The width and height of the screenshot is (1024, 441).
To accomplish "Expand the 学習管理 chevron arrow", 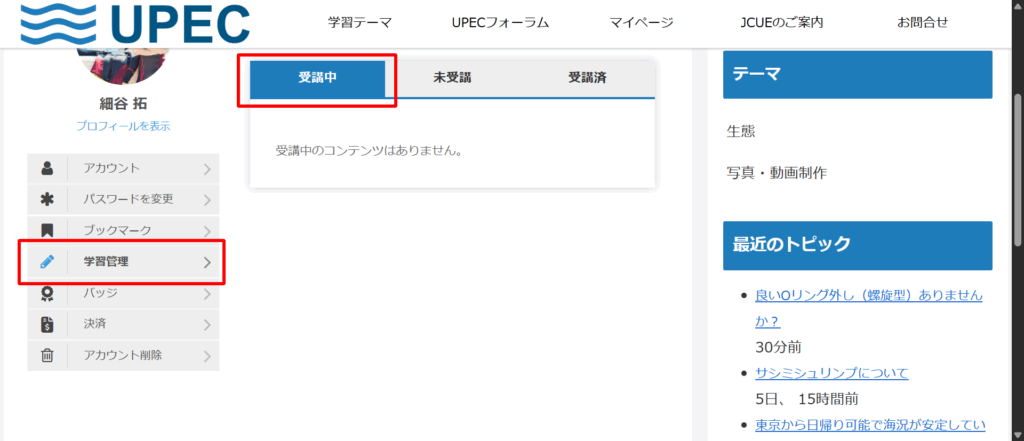I will (207, 263).
